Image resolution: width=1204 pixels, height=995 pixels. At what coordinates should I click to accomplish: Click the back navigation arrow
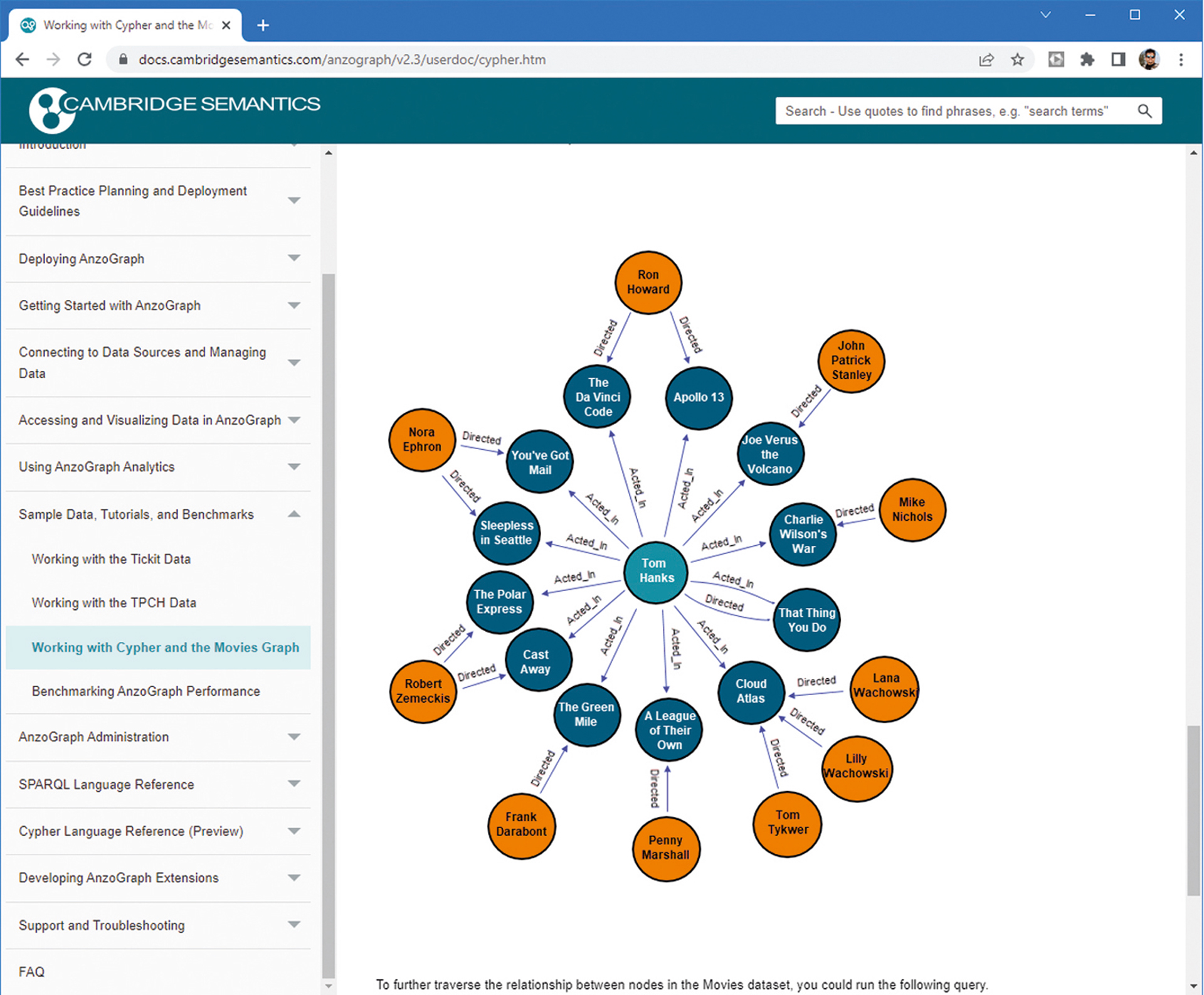click(x=23, y=60)
